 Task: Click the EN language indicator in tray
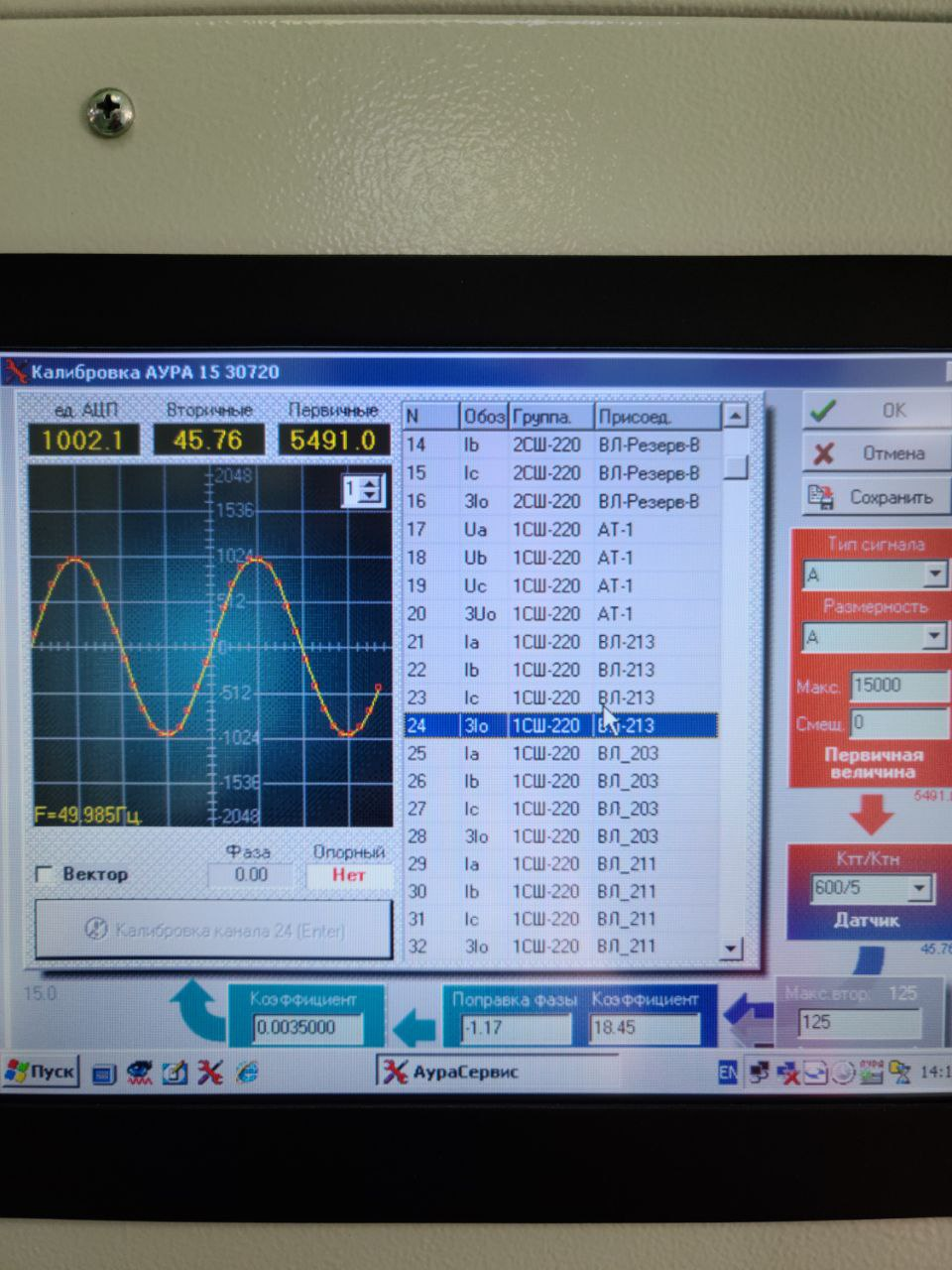click(x=727, y=1073)
